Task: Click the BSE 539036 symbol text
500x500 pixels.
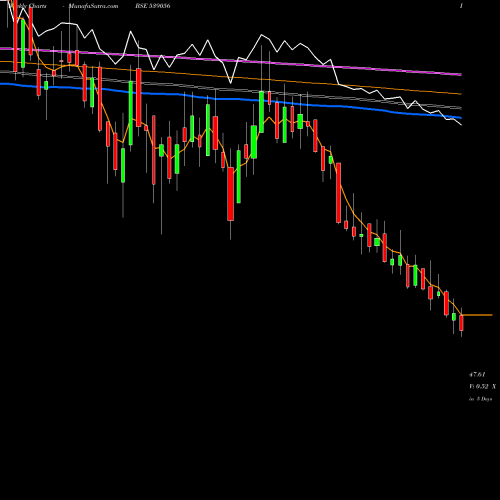Action: 153,6
